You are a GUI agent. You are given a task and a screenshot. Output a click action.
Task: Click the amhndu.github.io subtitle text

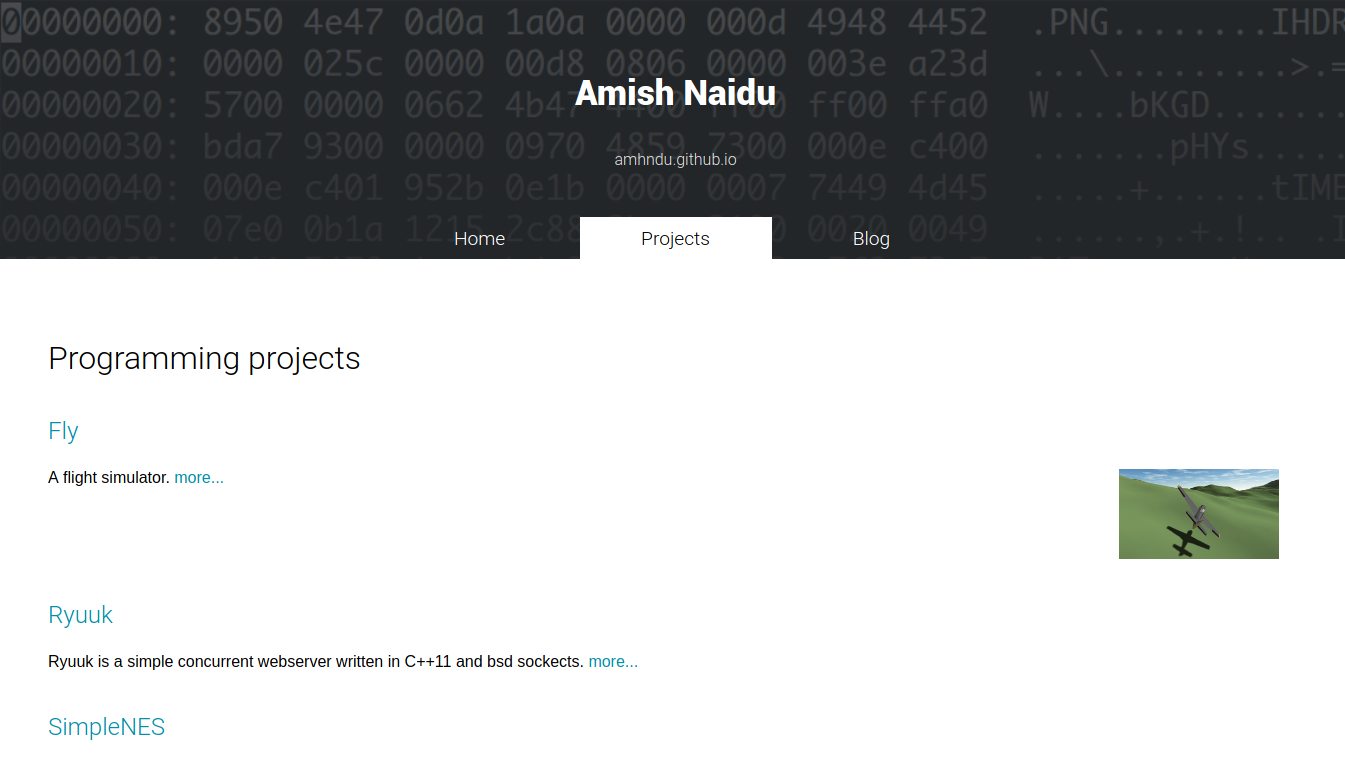point(675,159)
